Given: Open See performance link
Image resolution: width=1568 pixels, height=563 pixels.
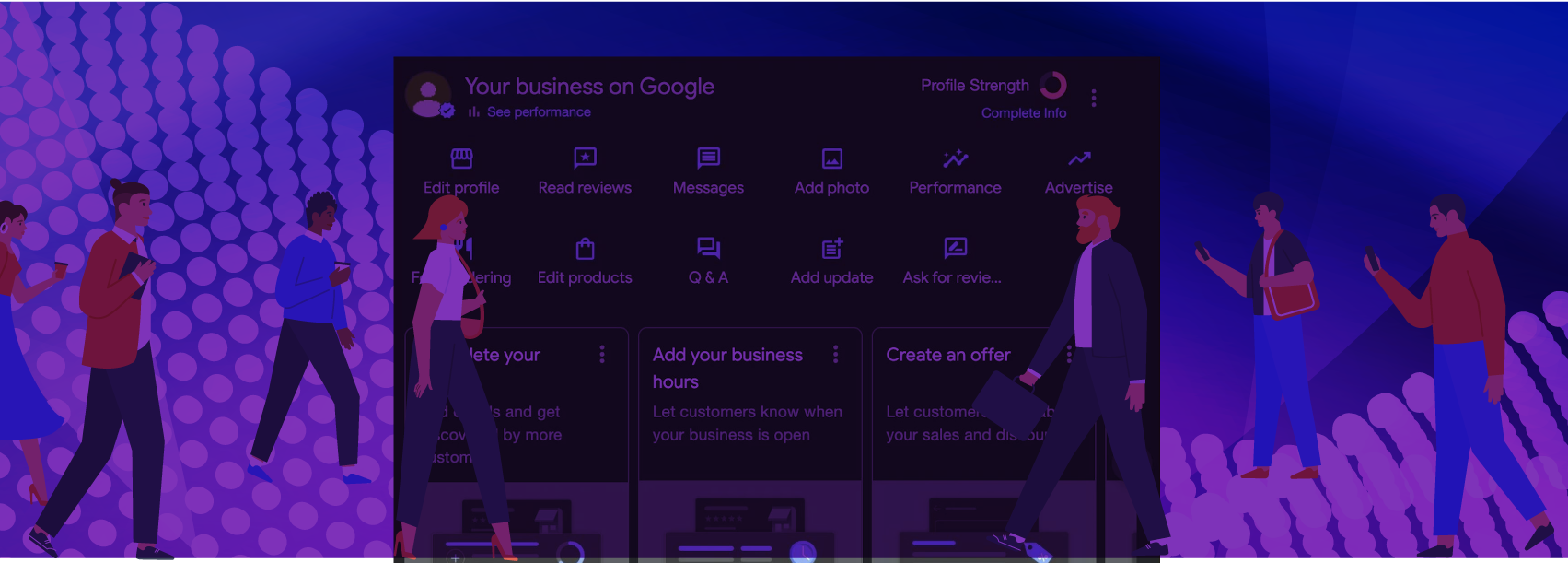Looking at the screenshot, I should [x=539, y=112].
